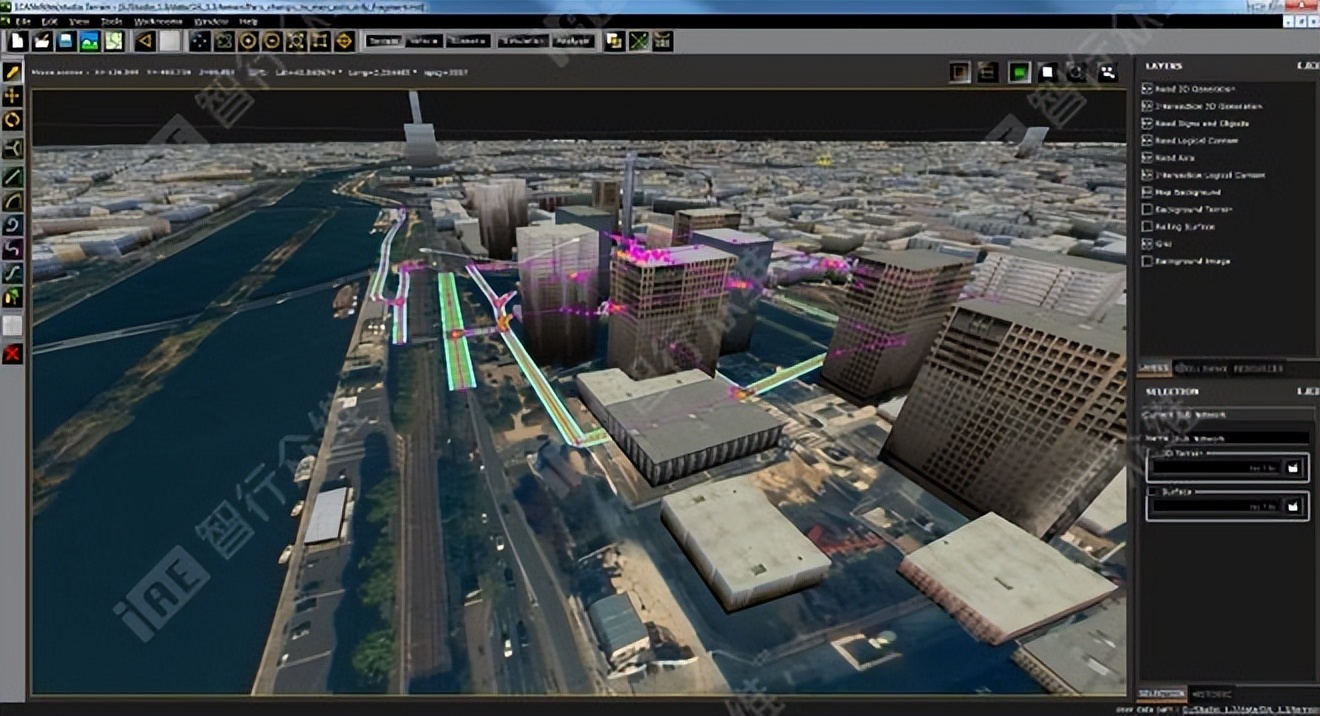Switch to the Historic tab at bottom right
This screenshot has height=716, width=1320.
pyautogui.click(x=1211, y=693)
